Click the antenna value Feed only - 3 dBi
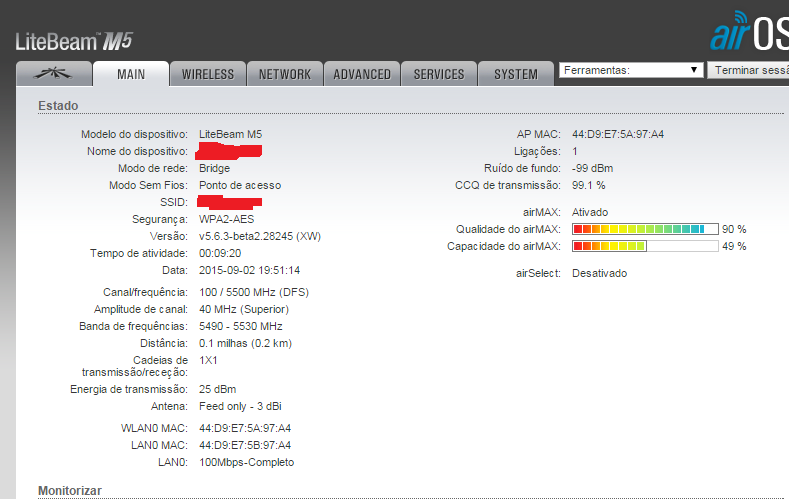Screen dimensions: 789x499 (240, 406)
